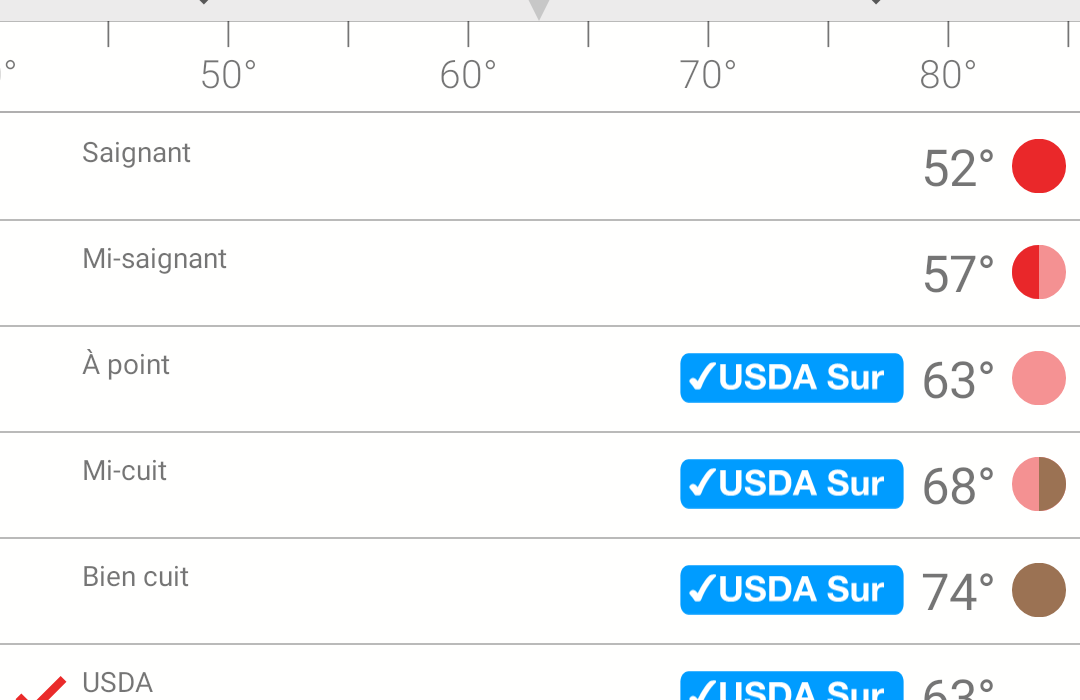Set temperature scale to 50°

pyautogui.click(x=228, y=74)
